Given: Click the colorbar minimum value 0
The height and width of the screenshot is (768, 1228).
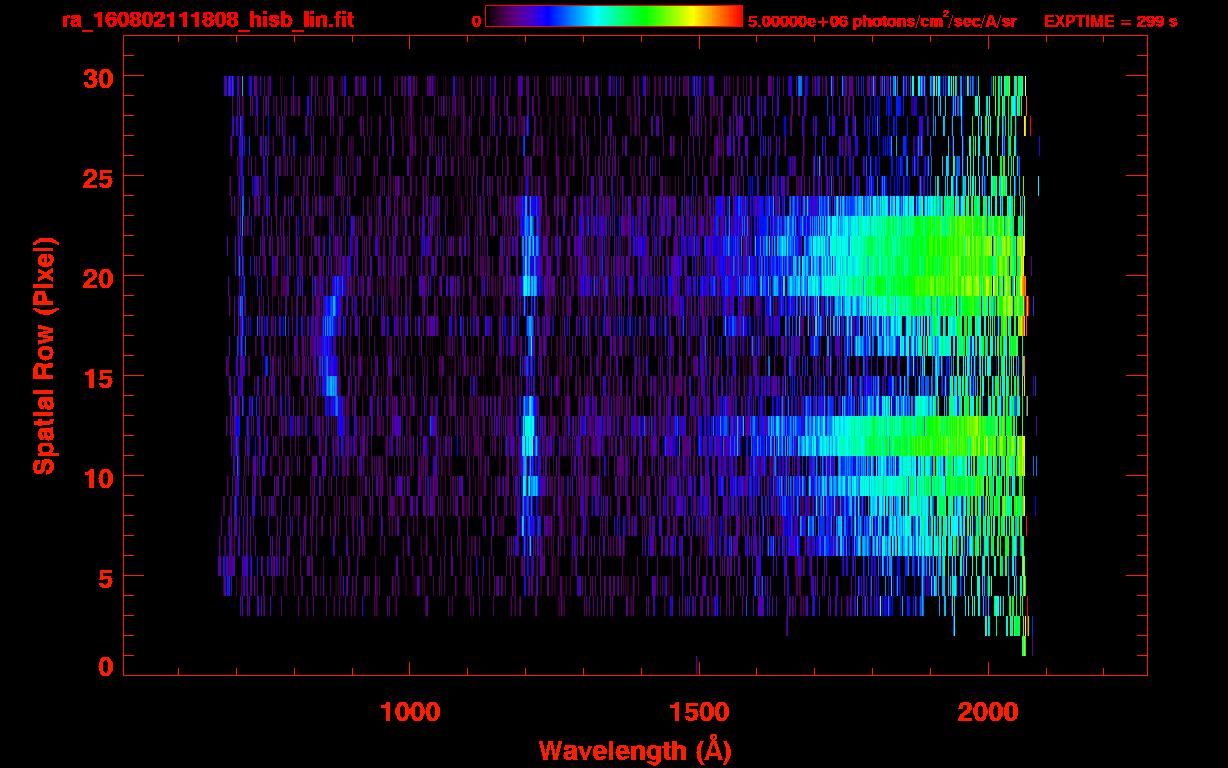Looking at the screenshot, I should click(476, 21).
